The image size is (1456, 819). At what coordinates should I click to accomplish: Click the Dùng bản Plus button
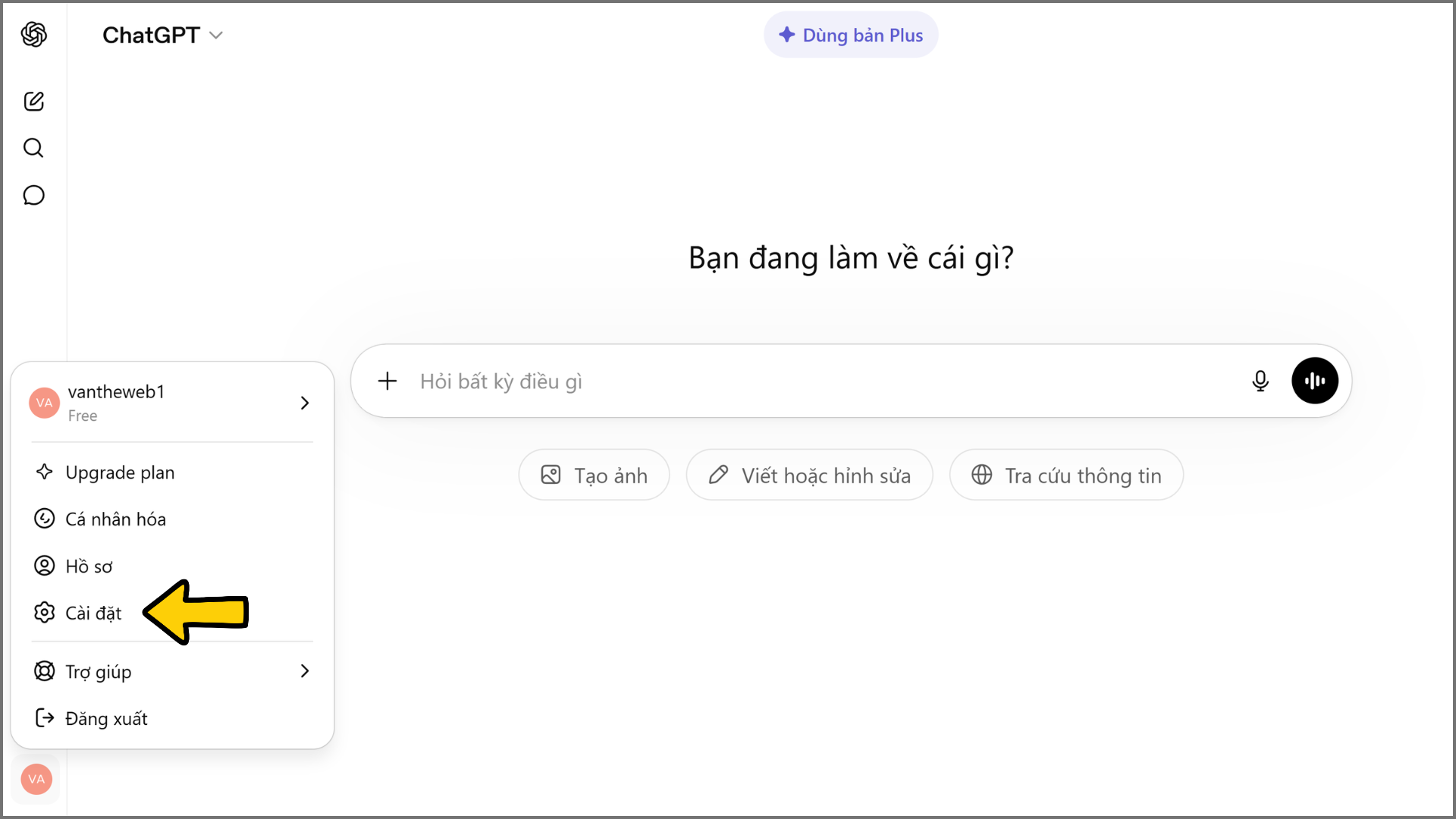click(851, 35)
